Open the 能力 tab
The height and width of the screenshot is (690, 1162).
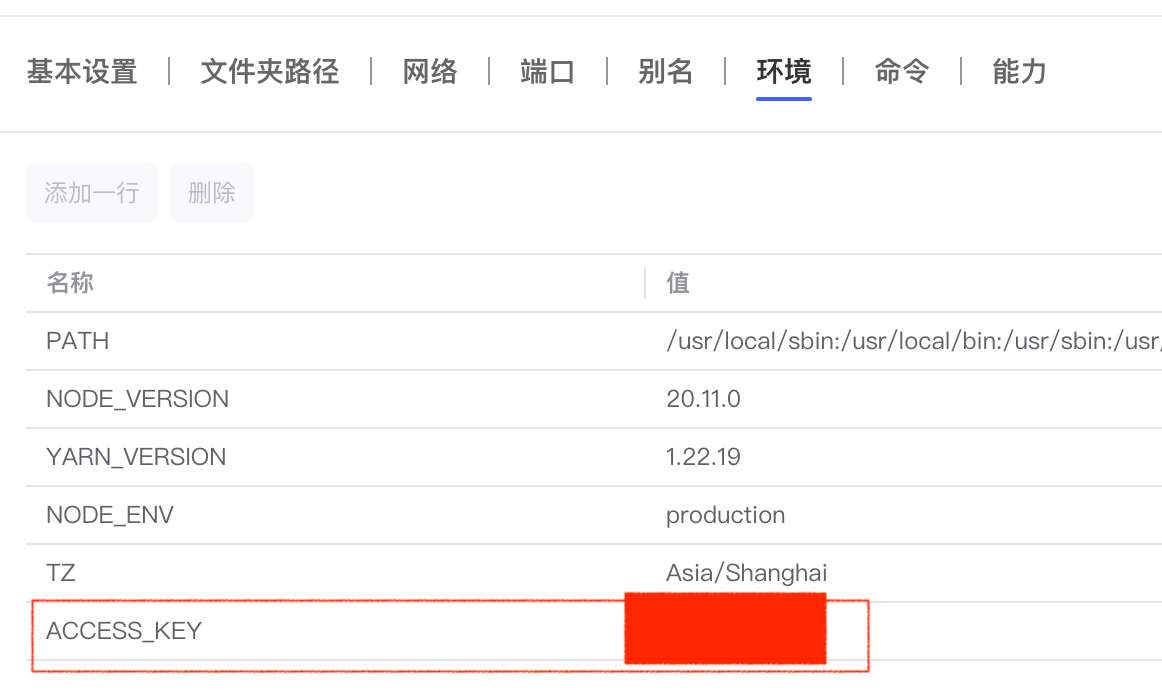tap(1019, 72)
